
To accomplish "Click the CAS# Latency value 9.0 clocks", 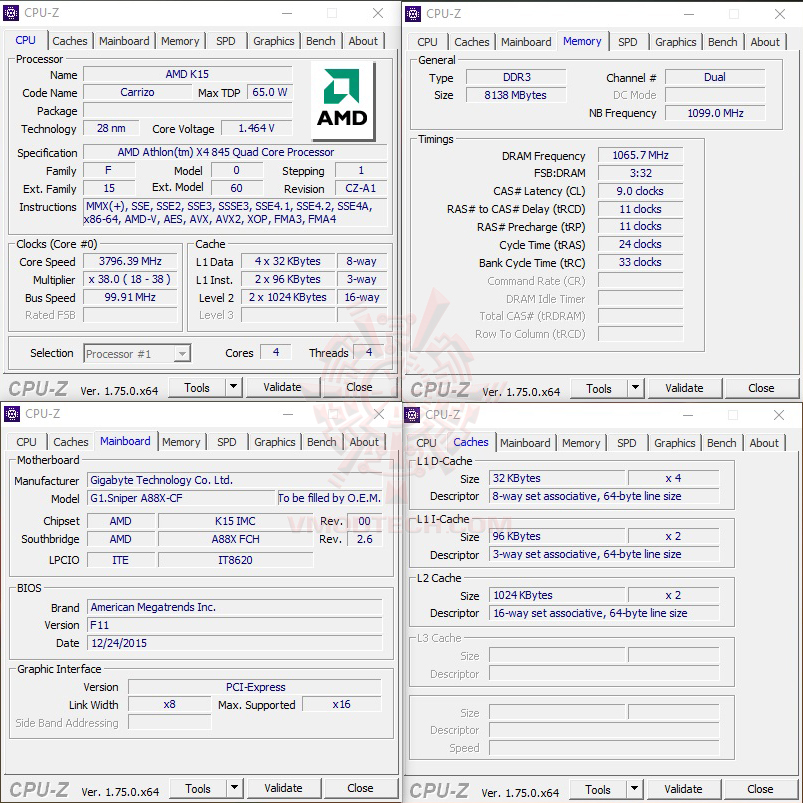I will click(640, 191).
